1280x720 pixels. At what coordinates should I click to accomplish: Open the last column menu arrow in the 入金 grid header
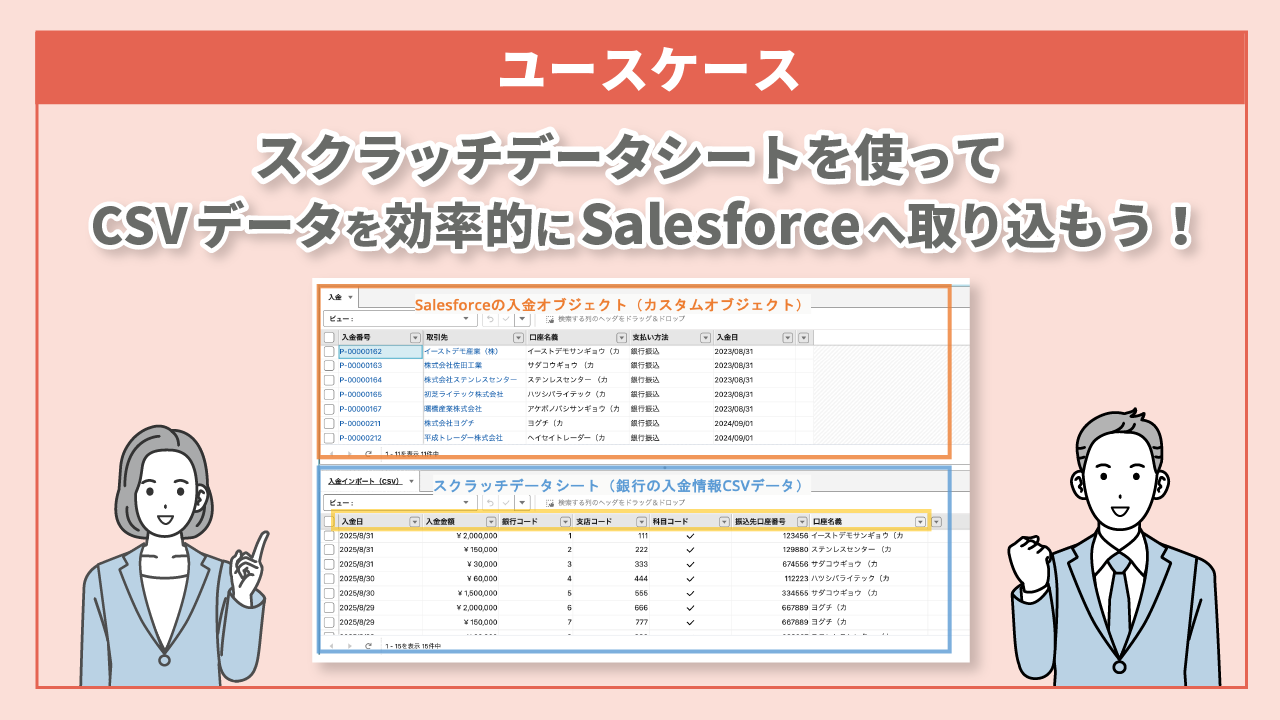(x=803, y=338)
